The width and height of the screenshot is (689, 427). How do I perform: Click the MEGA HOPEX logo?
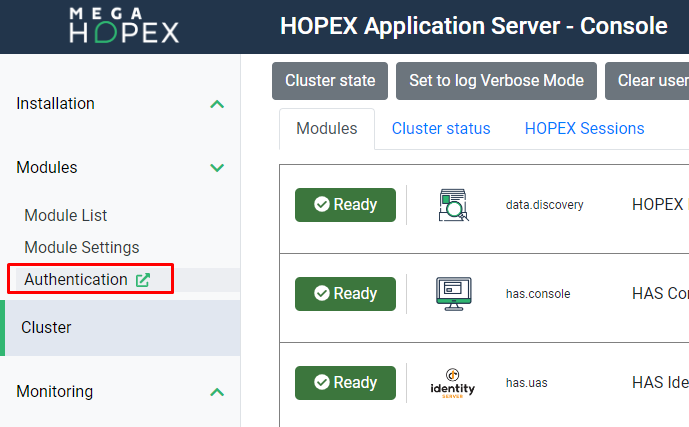124,26
